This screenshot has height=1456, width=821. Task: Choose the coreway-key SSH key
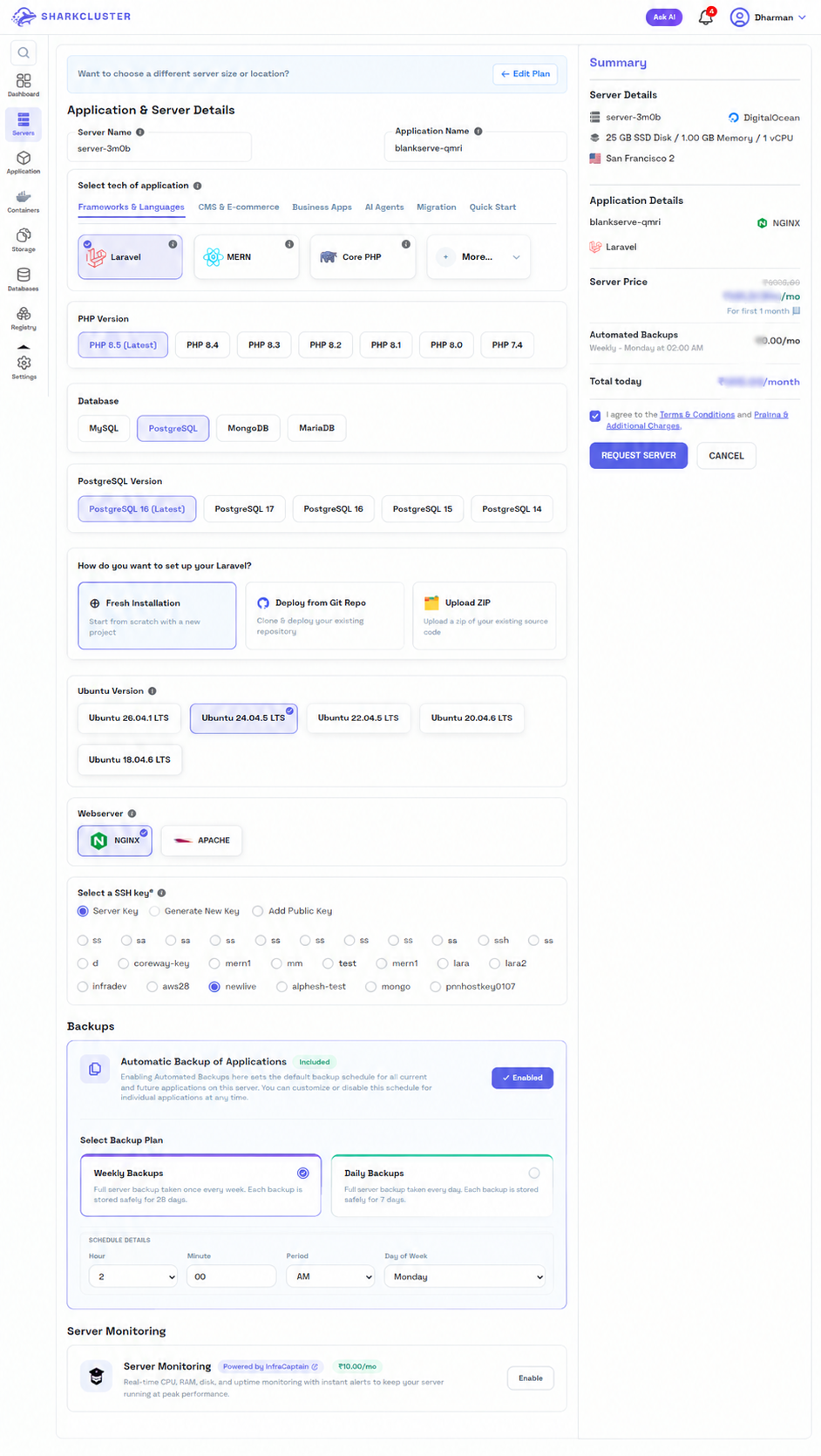[x=124, y=963]
